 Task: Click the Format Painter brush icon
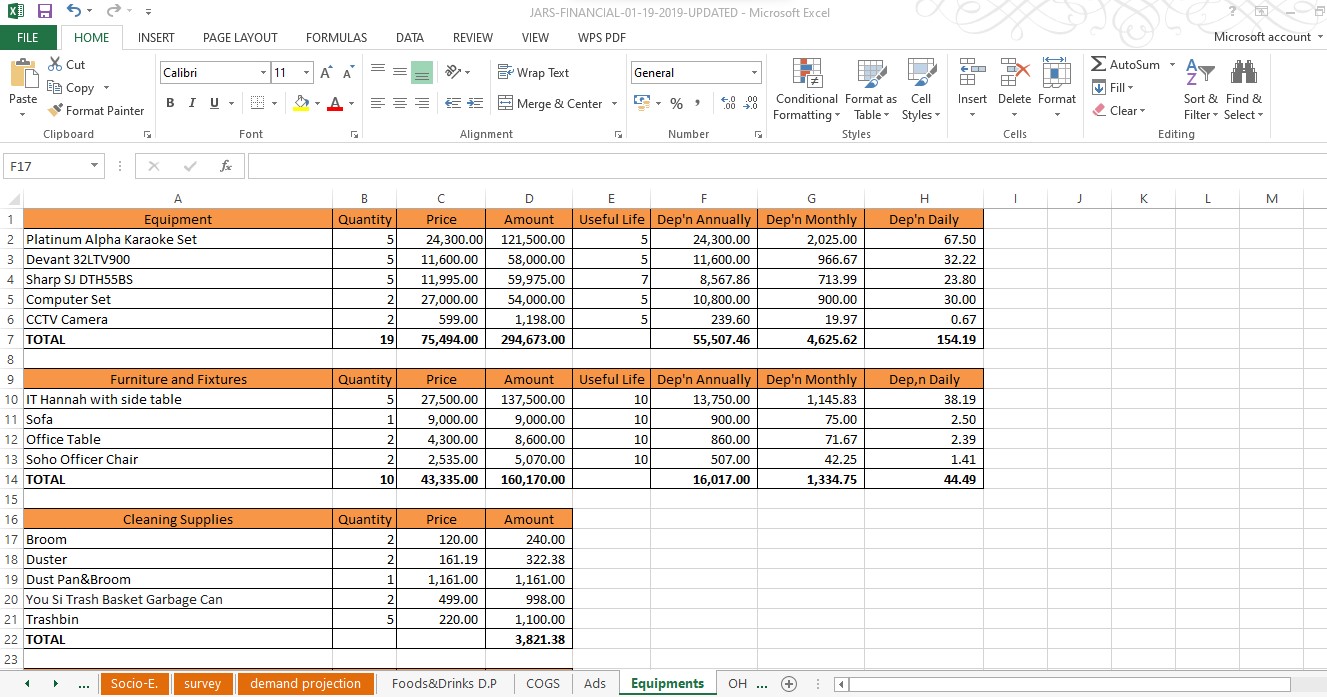pos(56,111)
